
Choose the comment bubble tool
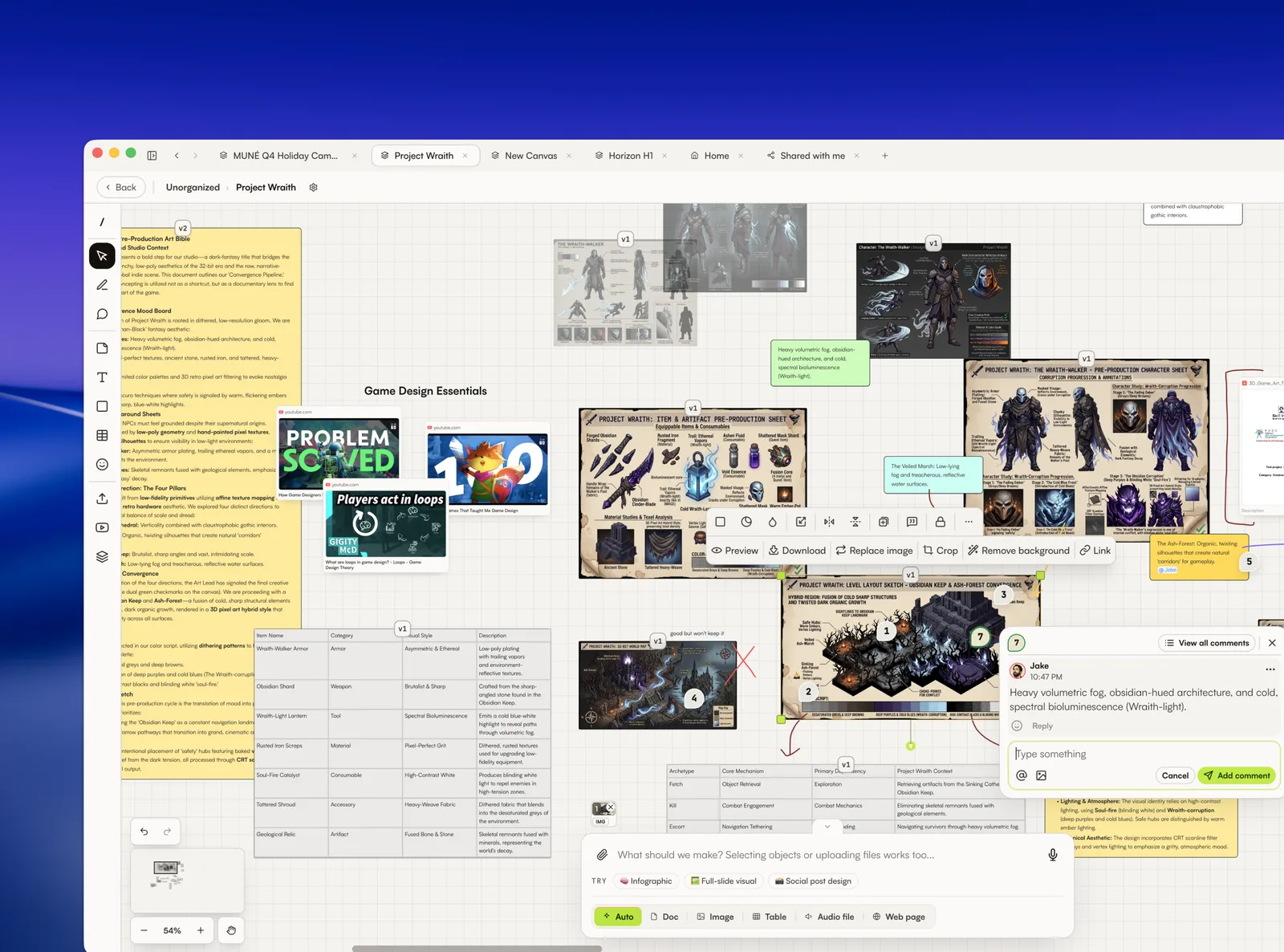(x=102, y=314)
